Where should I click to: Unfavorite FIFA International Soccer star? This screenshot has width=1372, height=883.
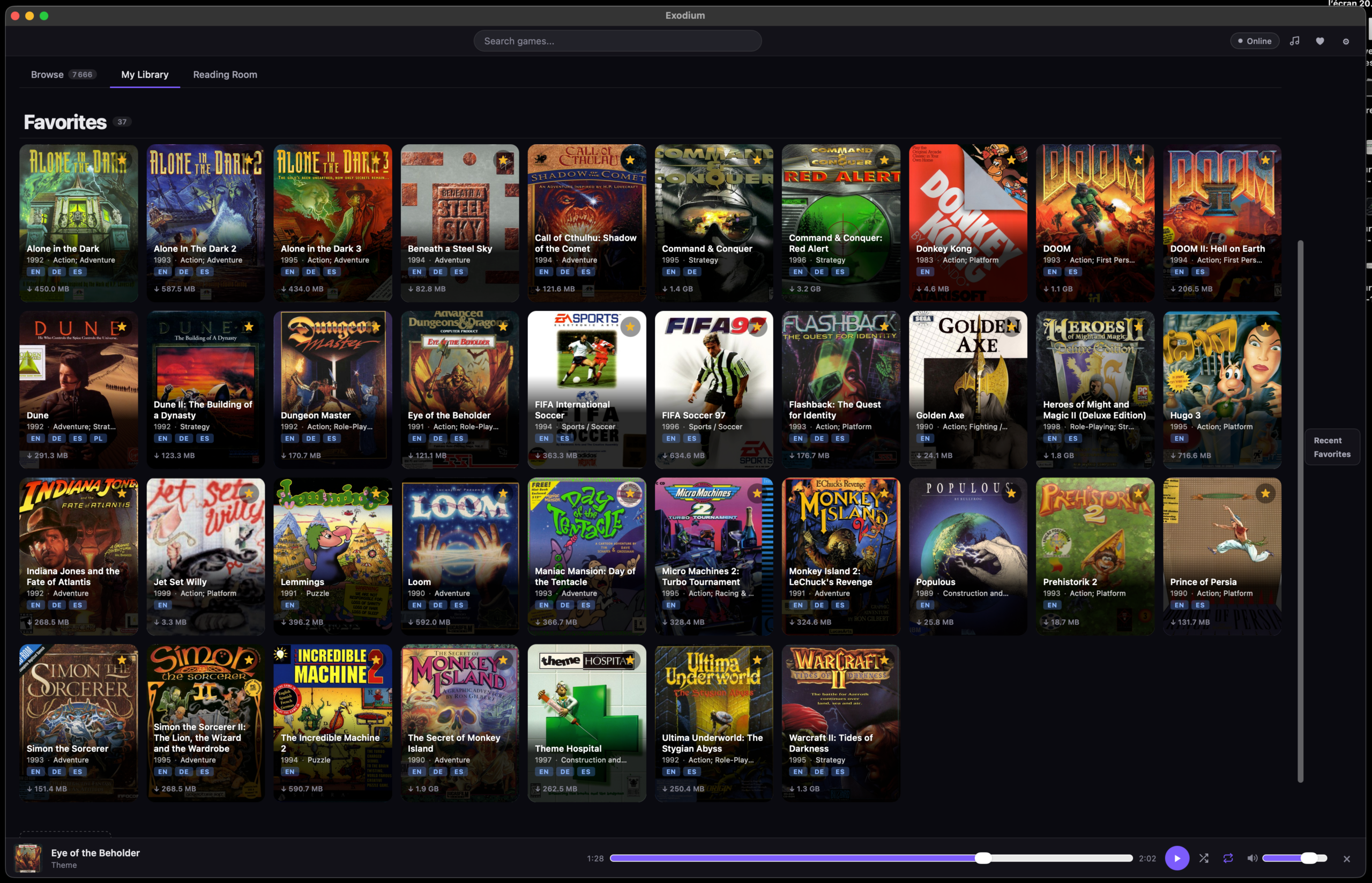click(x=630, y=327)
